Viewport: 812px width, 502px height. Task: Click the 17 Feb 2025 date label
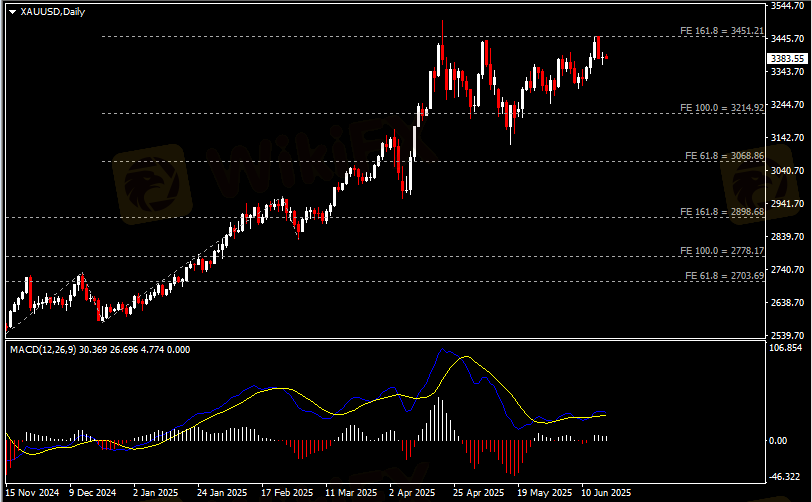tap(287, 493)
